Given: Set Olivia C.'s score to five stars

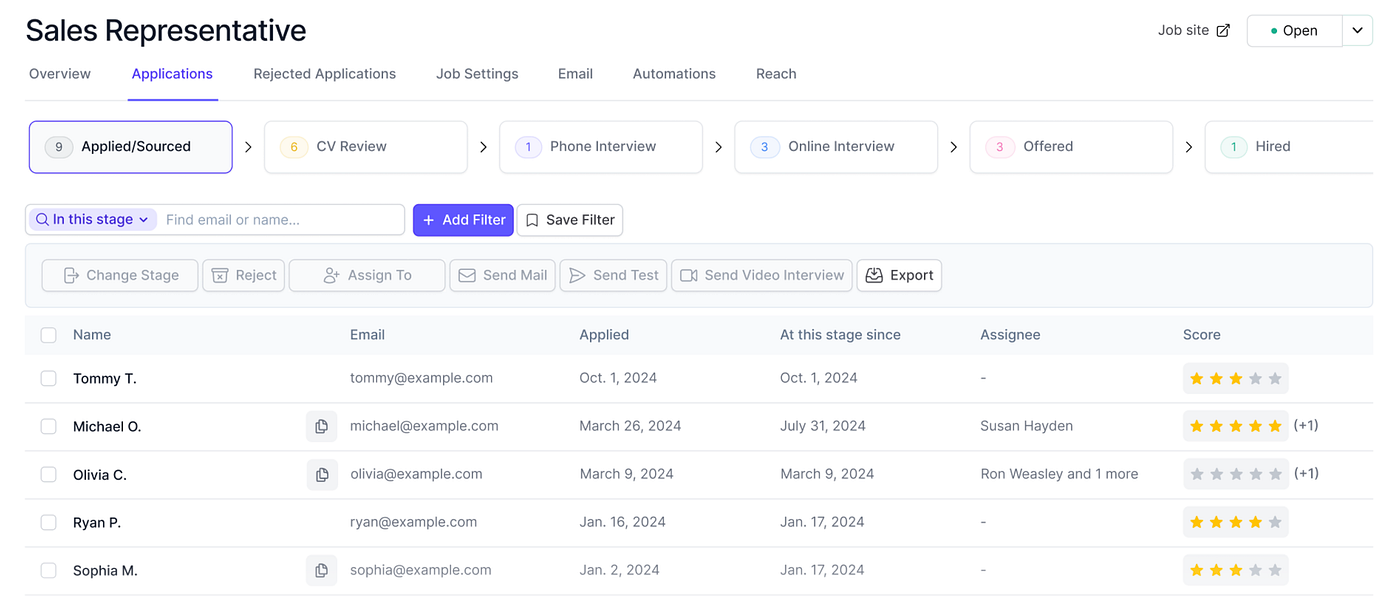Looking at the screenshot, I should coord(1275,475).
